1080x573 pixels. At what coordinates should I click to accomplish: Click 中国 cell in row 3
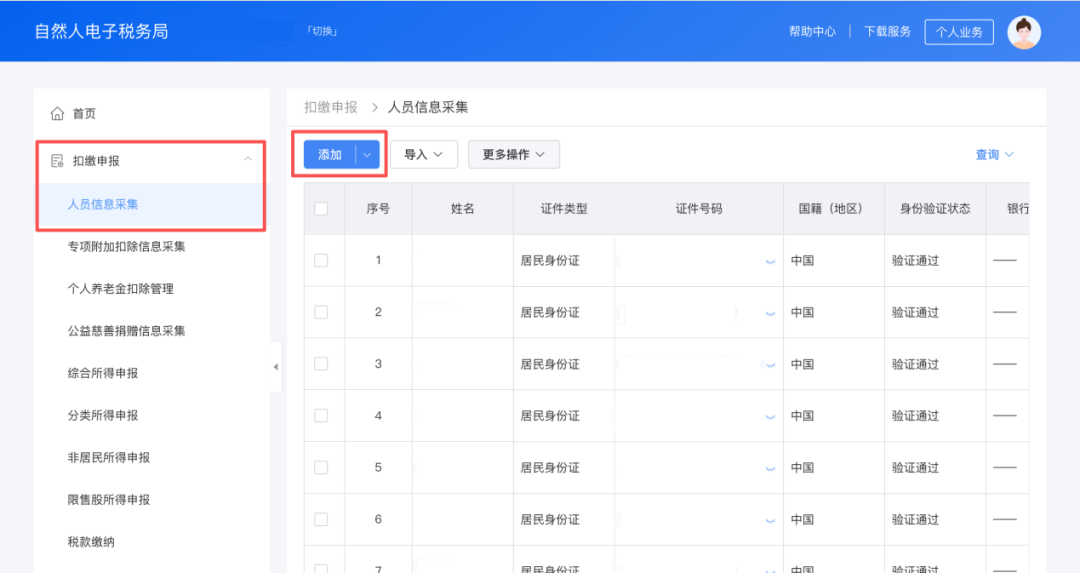(x=802, y=364)
